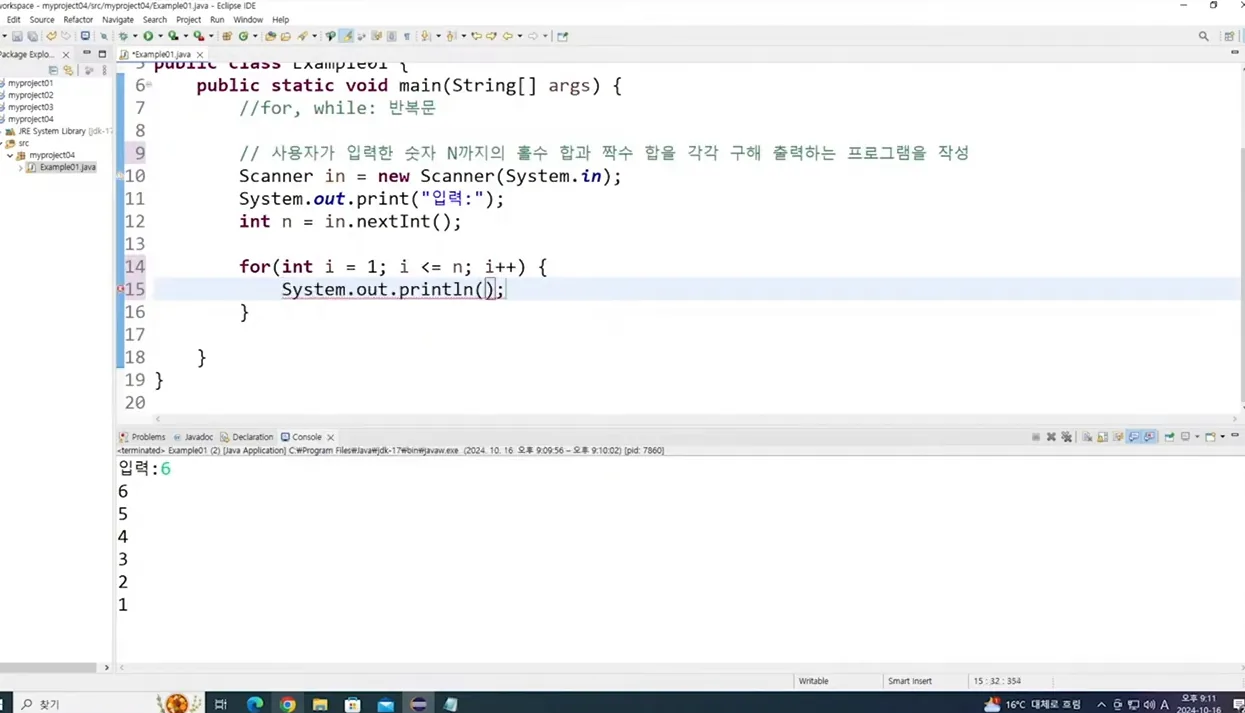This screenshot has width=1245, height=713.
Task: Click the toolbar Search flashlight icon
Action: (302, 36)
